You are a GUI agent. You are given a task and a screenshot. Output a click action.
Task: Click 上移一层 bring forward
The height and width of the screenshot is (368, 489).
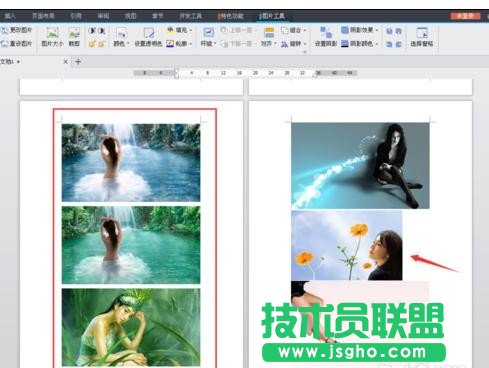[238, 30]
